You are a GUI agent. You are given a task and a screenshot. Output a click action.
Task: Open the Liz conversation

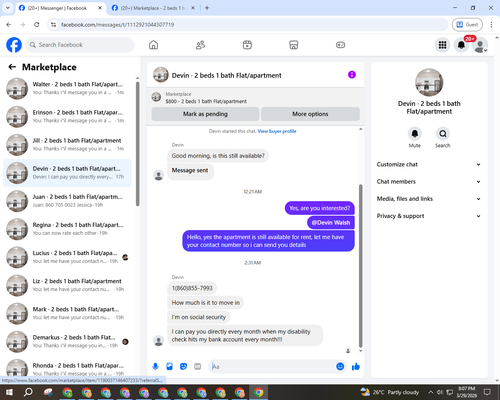(67, 285)
